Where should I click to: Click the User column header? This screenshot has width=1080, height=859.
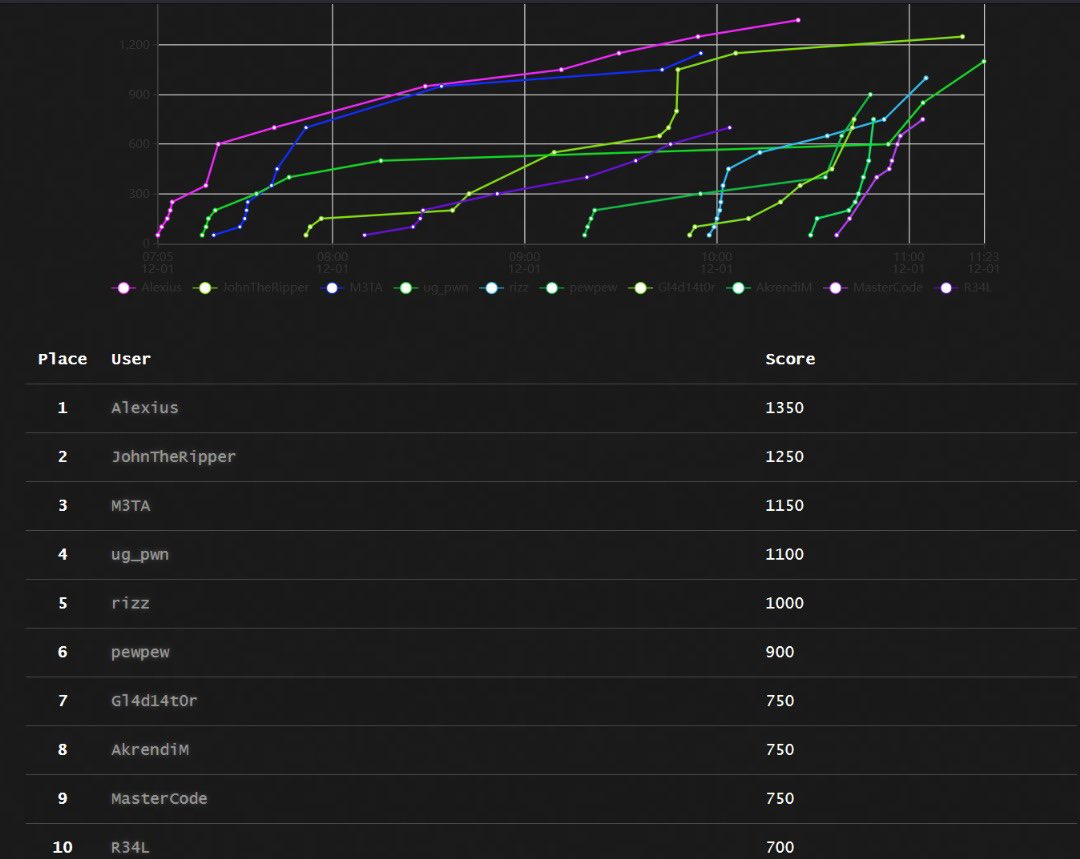(x=131, y=359)
